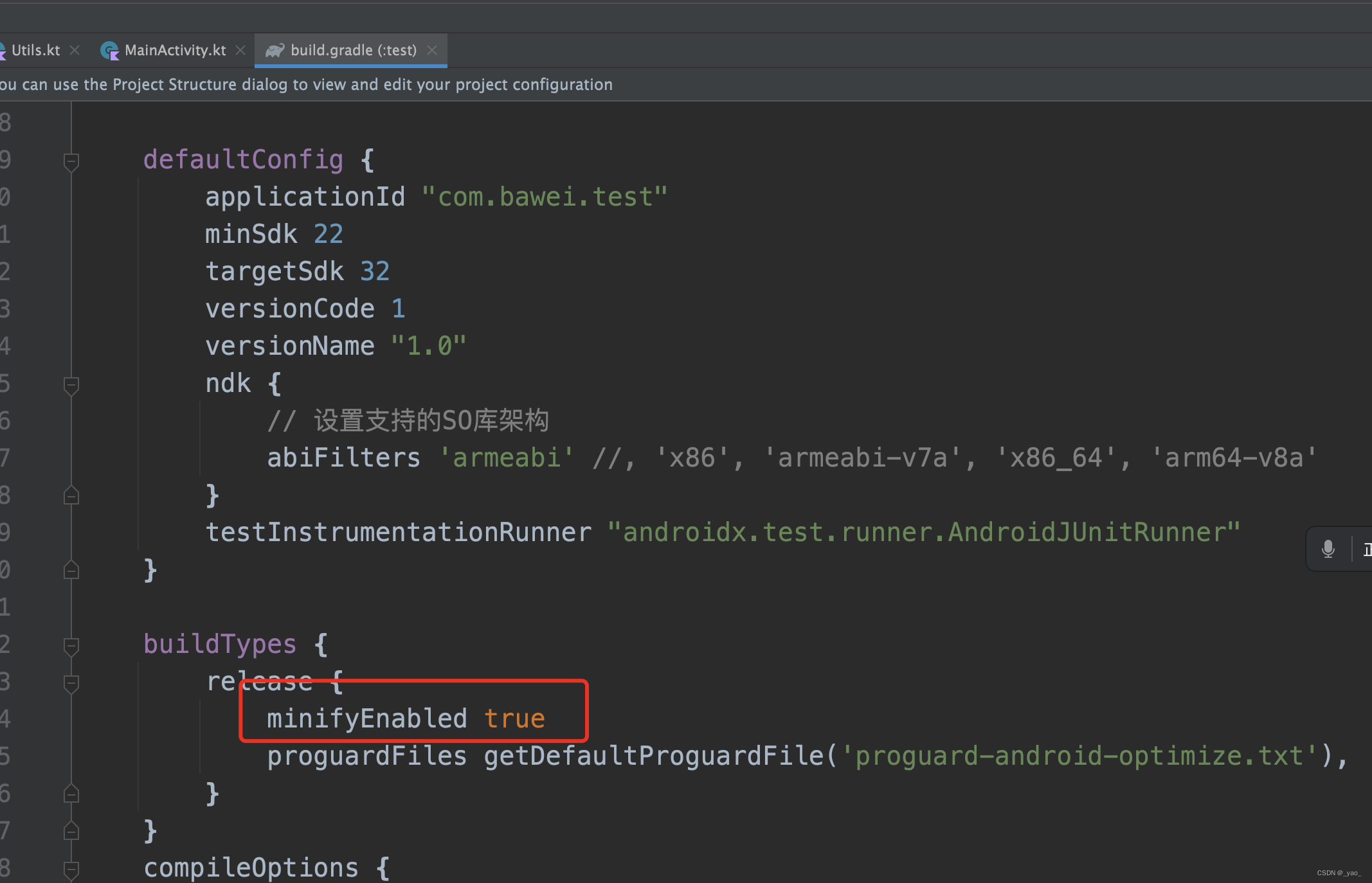This screenshot has height=883, width=1372.
Task: Click the buildTypes keyword
Action: 220,644
